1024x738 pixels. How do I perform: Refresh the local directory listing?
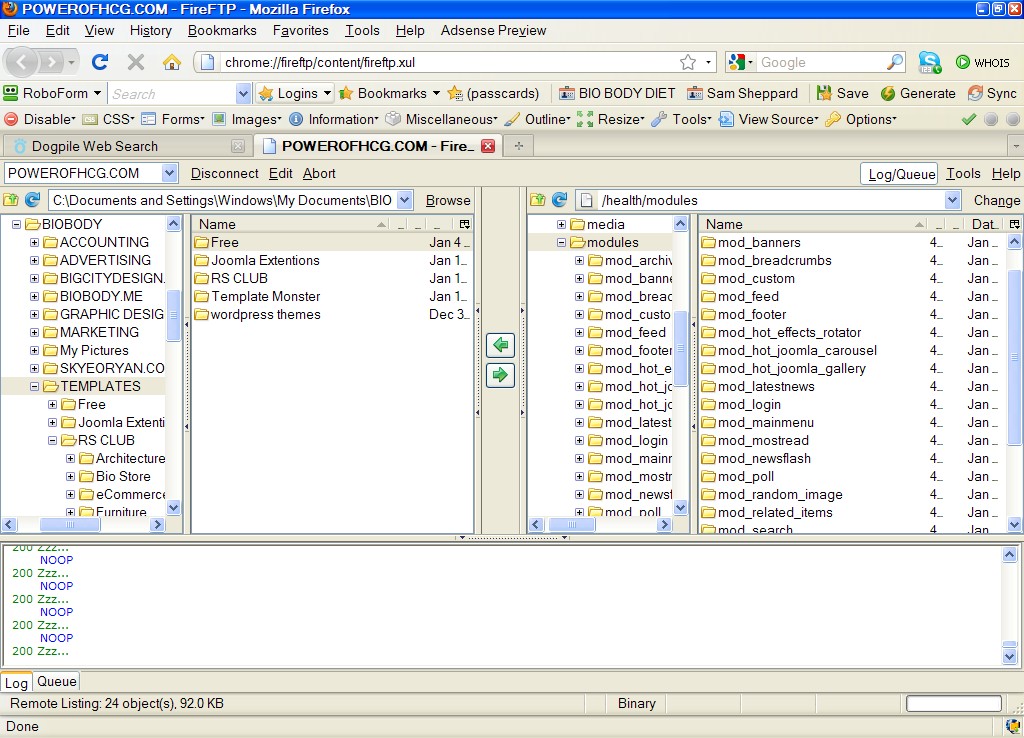[x=33, y=200]
